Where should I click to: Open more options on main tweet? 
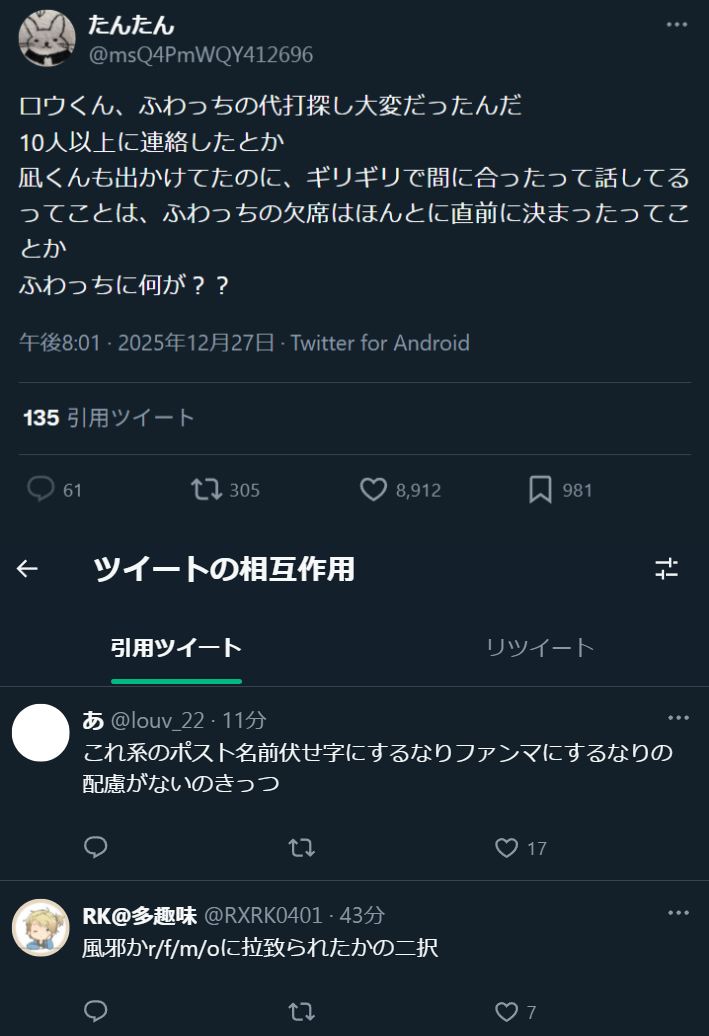click(678, 24)
